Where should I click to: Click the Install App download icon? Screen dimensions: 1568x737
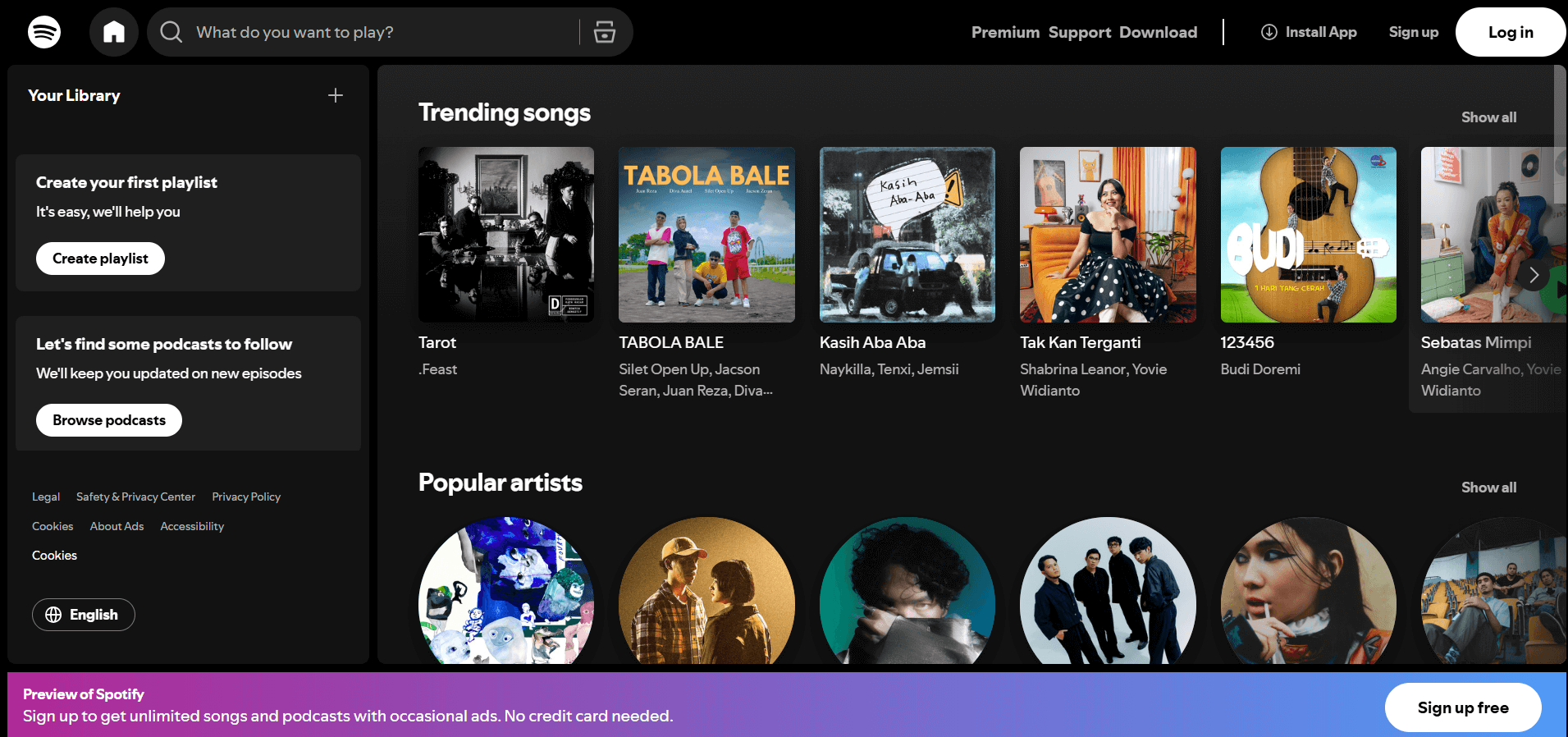point(1269,32)
